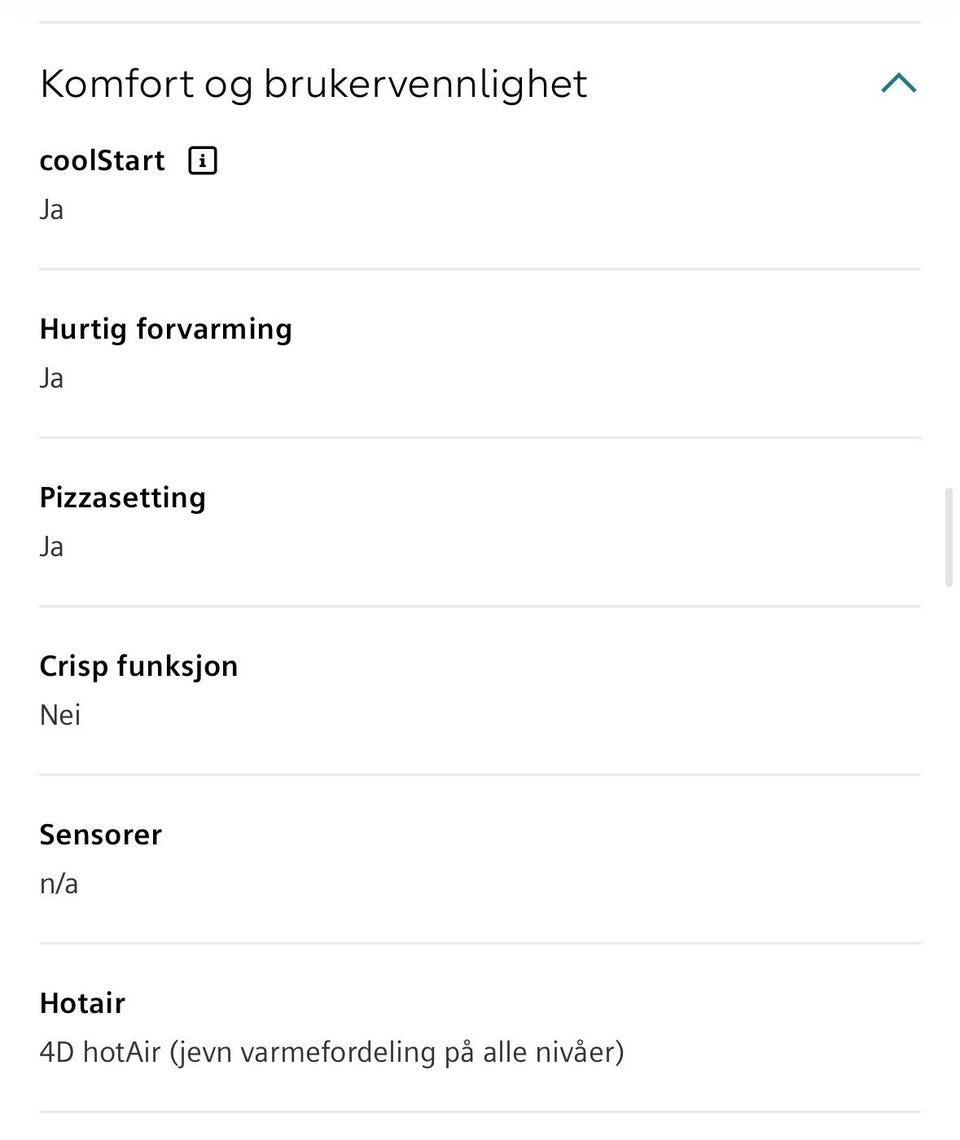This screenshot has width=960, height=1140.
Task: Select the coolStart label text
Action: click(102, 161)
